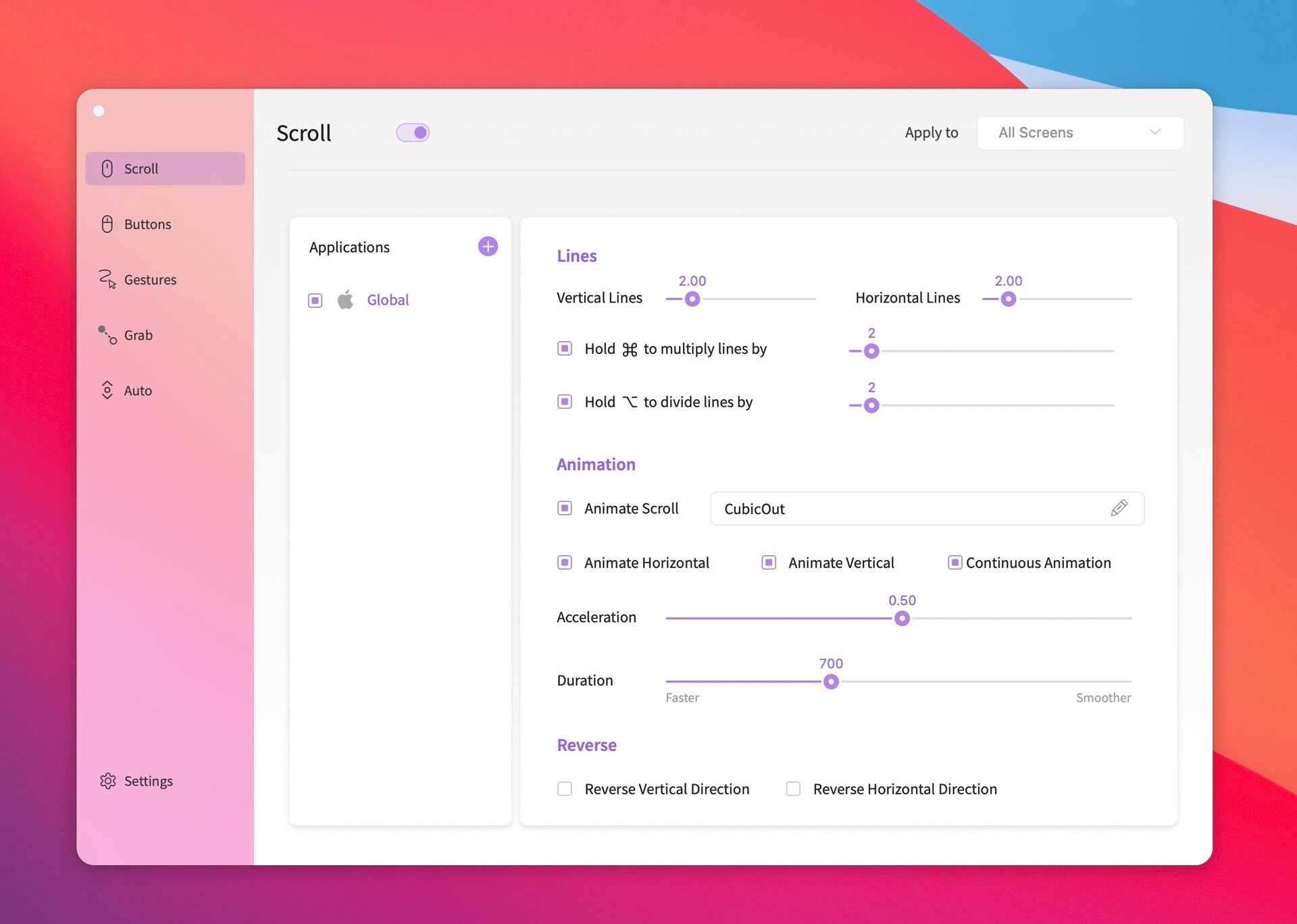Screen dimensions: 1297x924
Task: Uncheck the Animate Scroll checkbox
Action: tap(565, 509)
